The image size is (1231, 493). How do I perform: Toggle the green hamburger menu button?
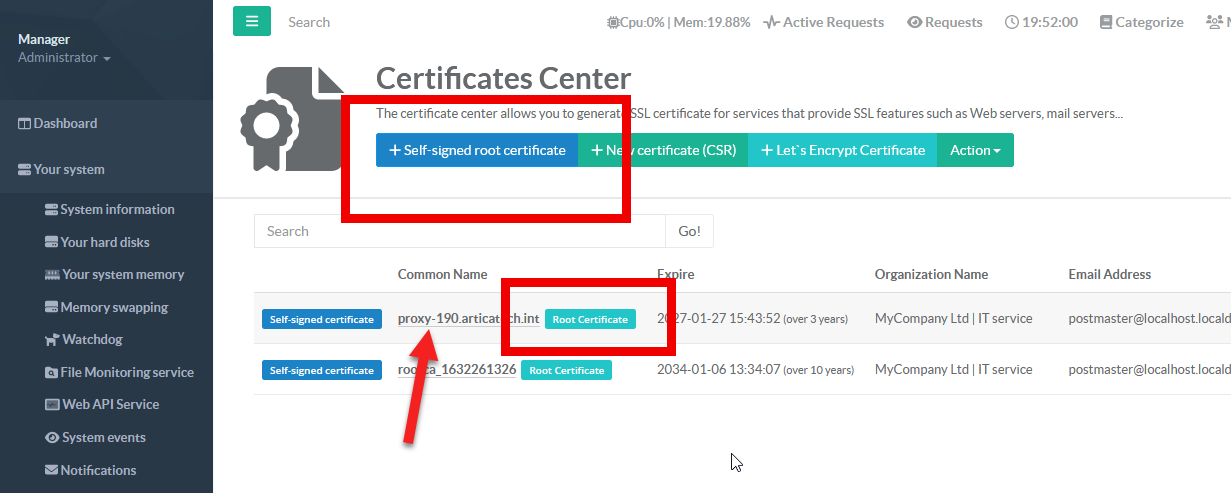point(252,21)
